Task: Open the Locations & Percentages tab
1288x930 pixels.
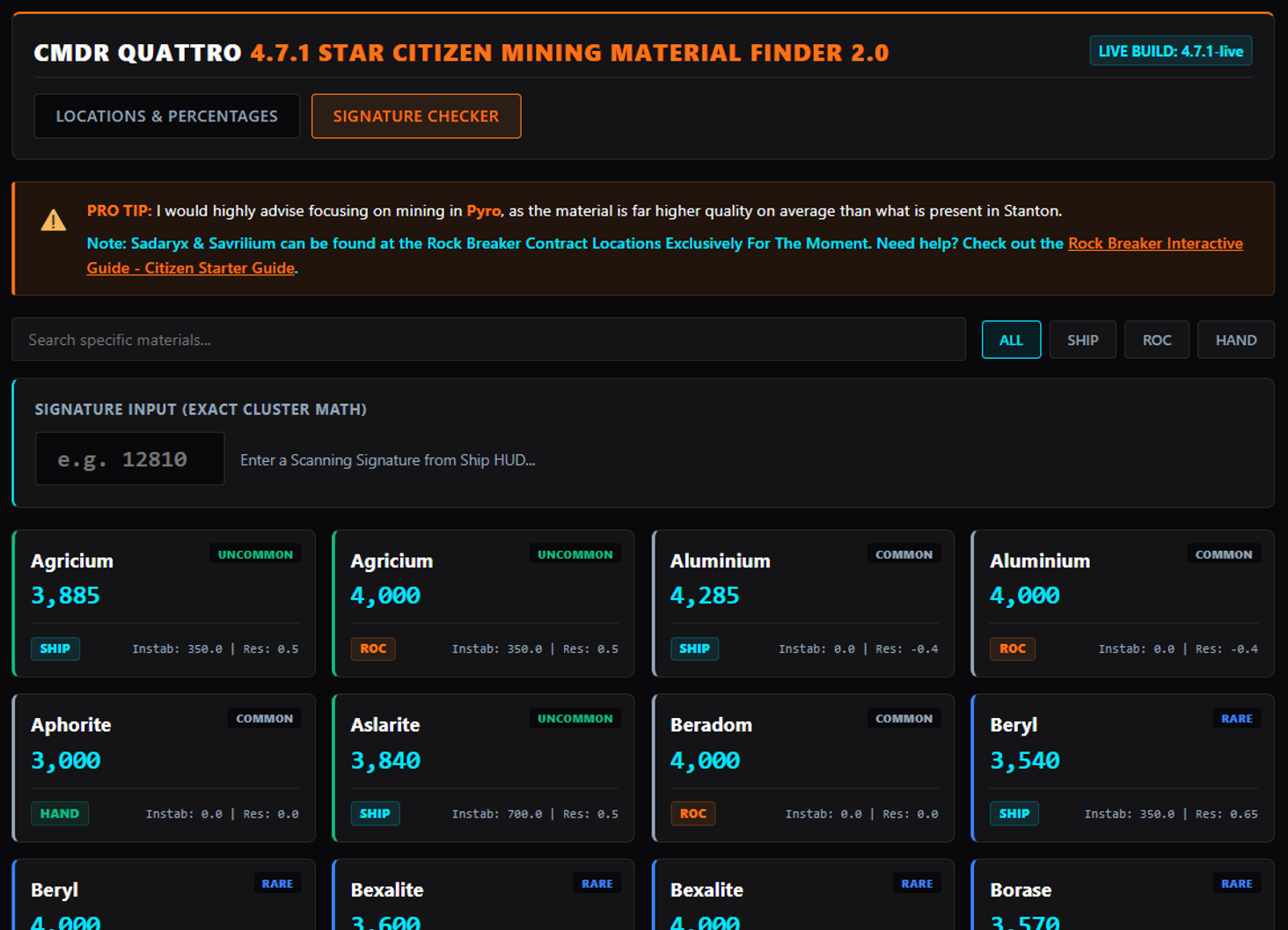Action: click(x=166, y=116)
